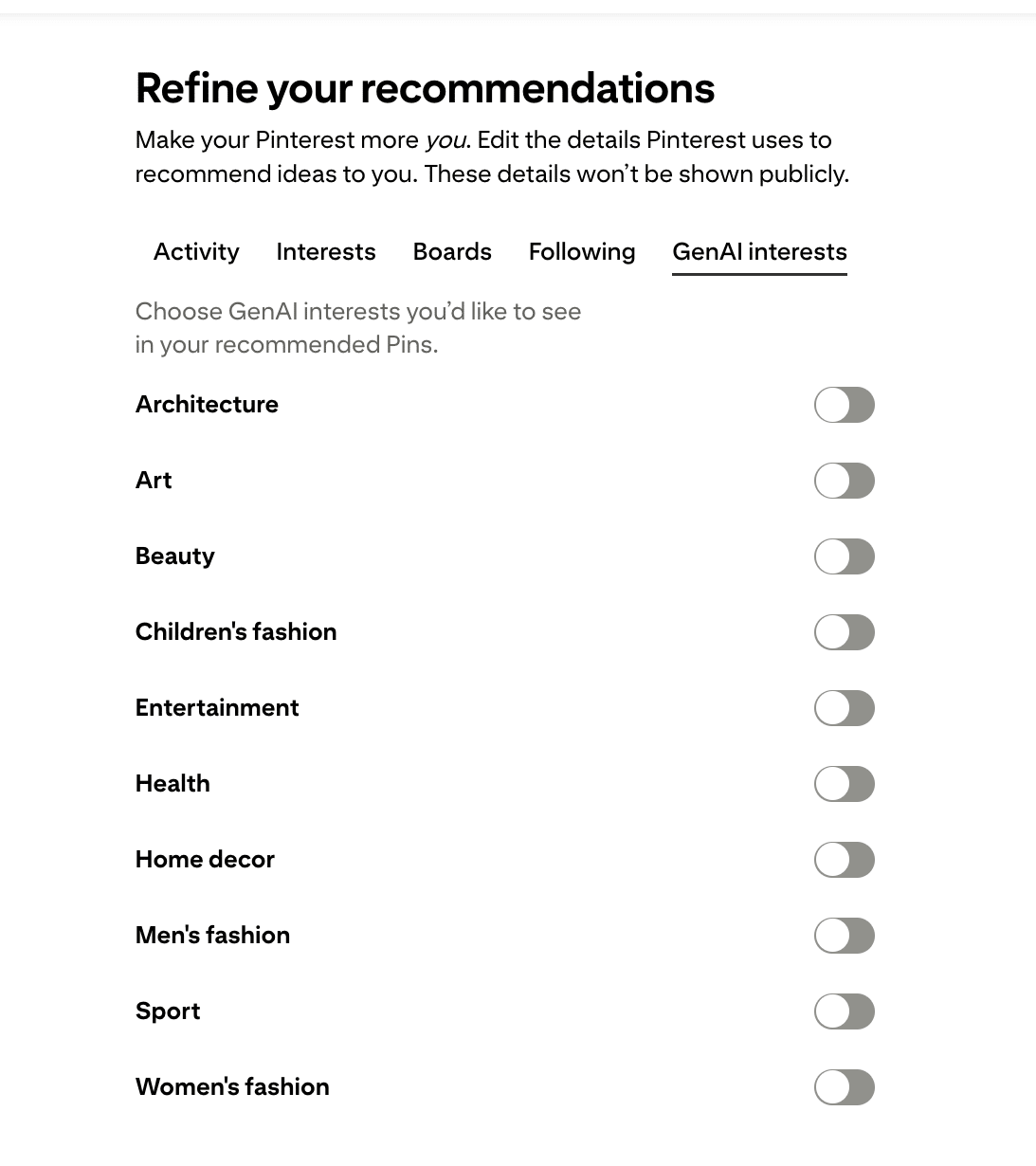
Task: Turn on the Health toggle
Action: 844,784
